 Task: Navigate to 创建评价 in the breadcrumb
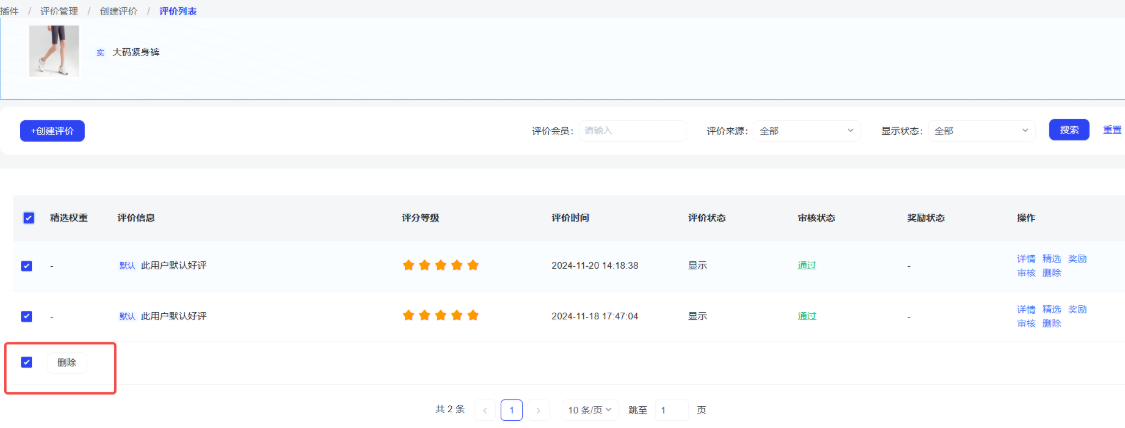[118, 10]
